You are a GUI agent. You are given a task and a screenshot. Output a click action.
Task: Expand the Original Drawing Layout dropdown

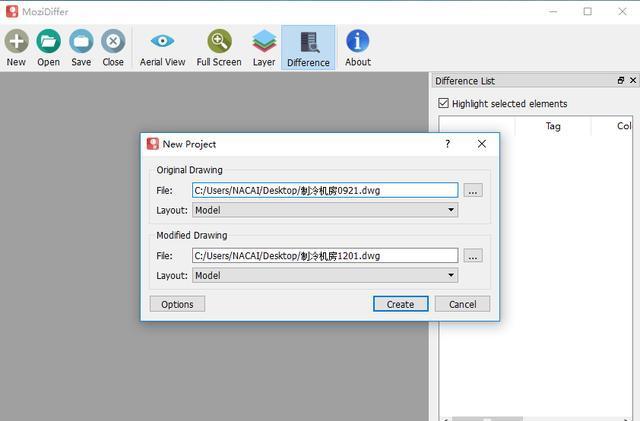(325, 210)
